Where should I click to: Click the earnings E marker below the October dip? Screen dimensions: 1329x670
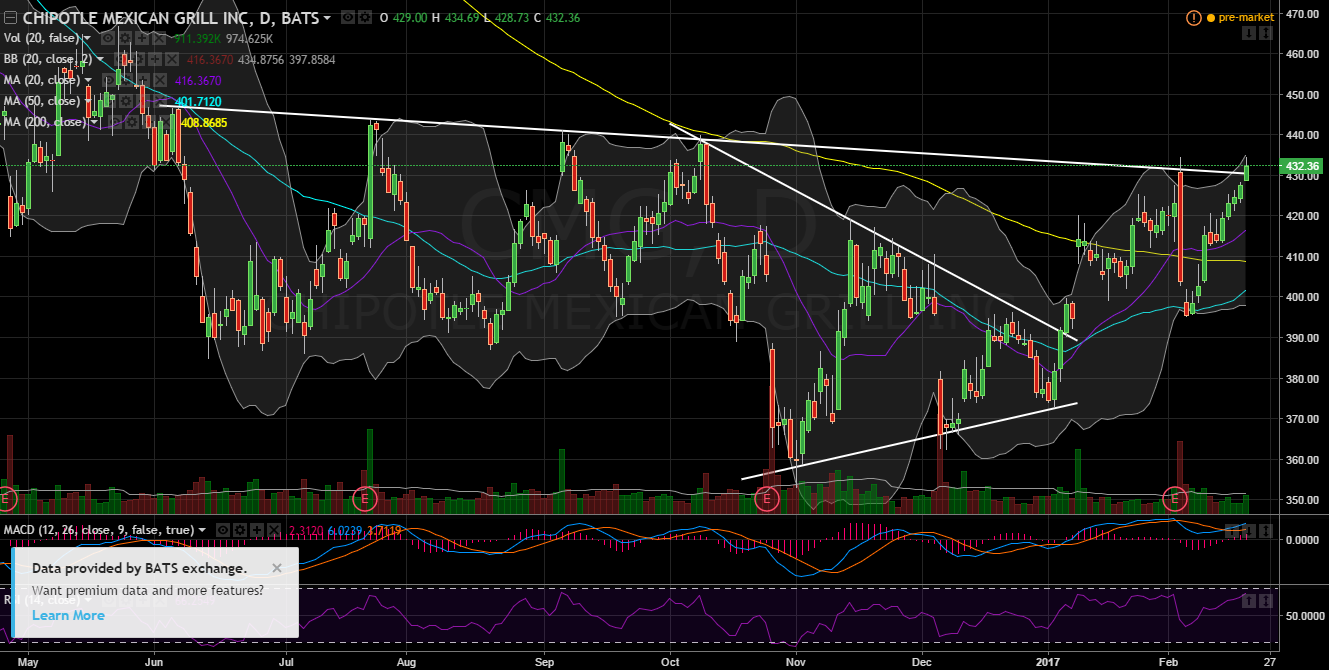point(767,497)
